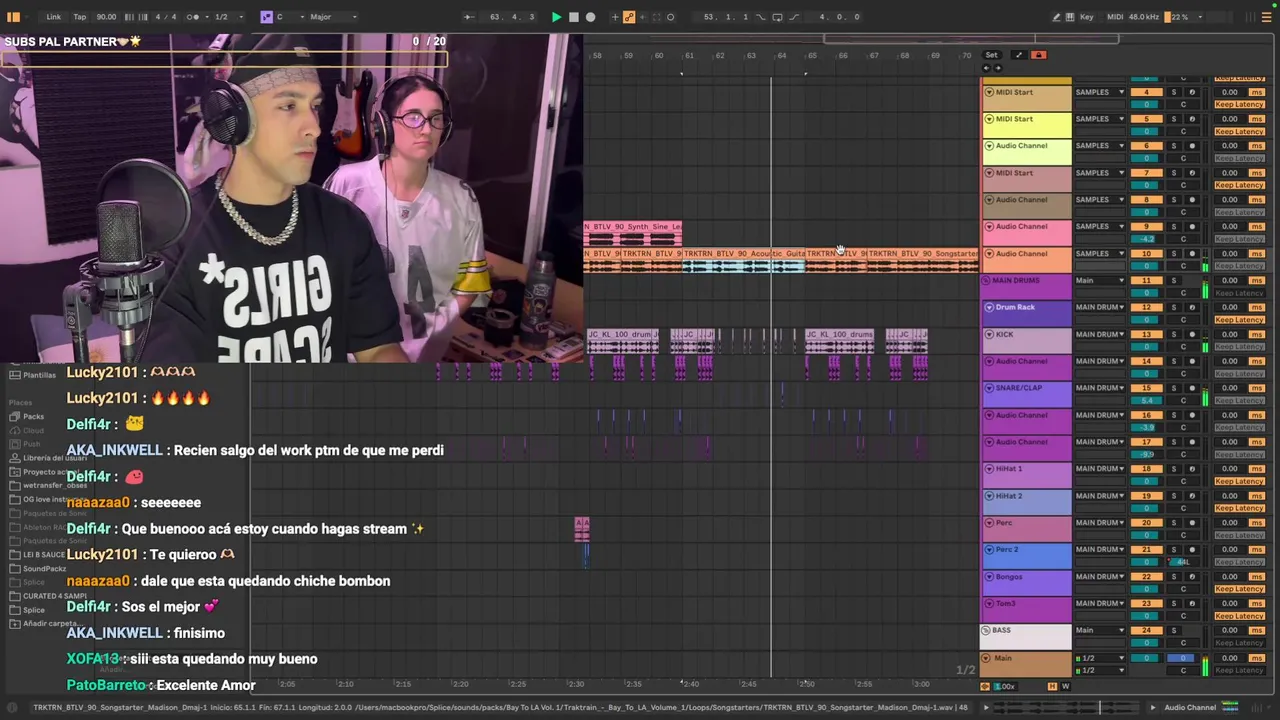Toggle the Arrangement Loop switch
This screenshot has width=1280, height=720.
777,17
